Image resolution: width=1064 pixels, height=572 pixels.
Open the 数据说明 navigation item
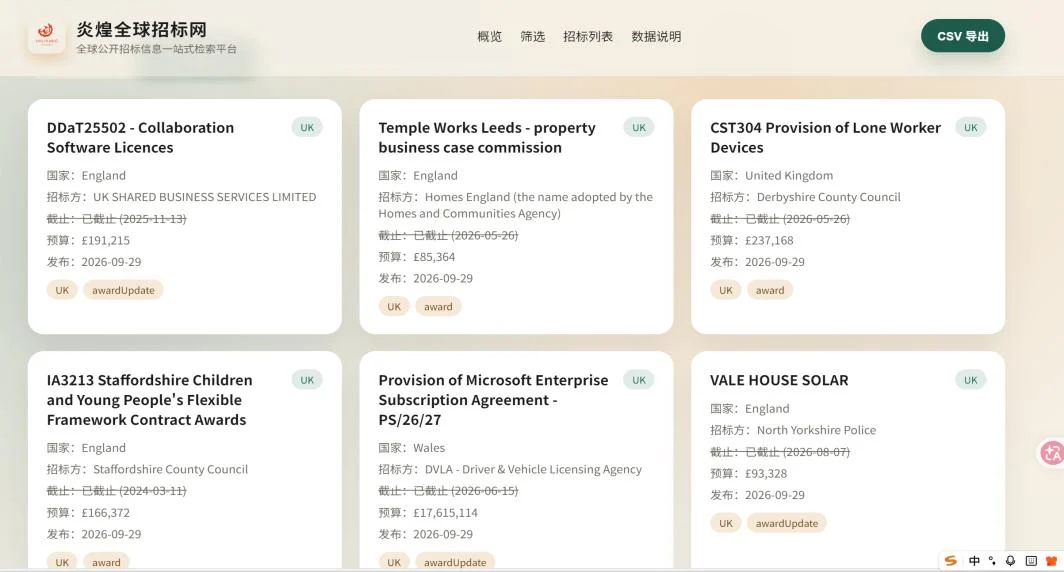656,37
